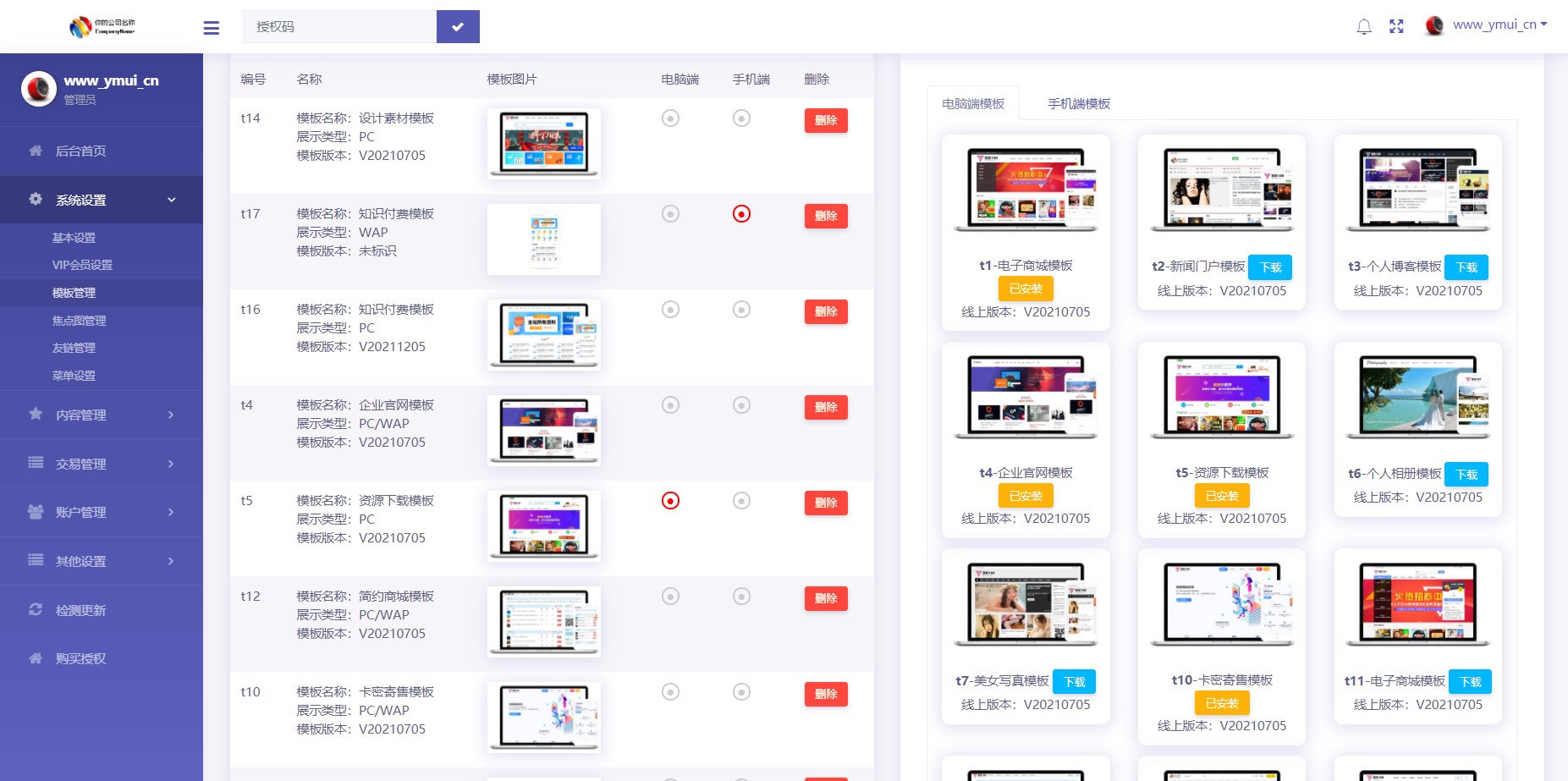Switch to the 手机端模板 tab

pos(1079,104)
